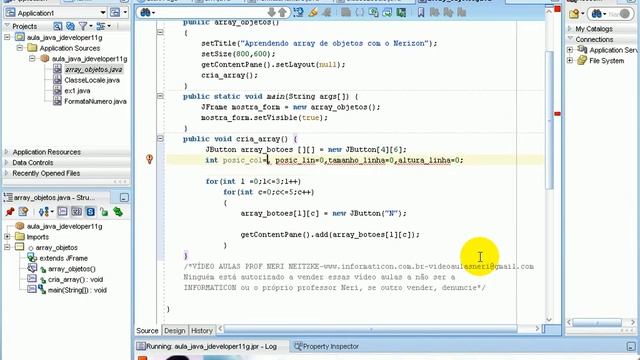Toggle show public members lock icon

(104, 211)
